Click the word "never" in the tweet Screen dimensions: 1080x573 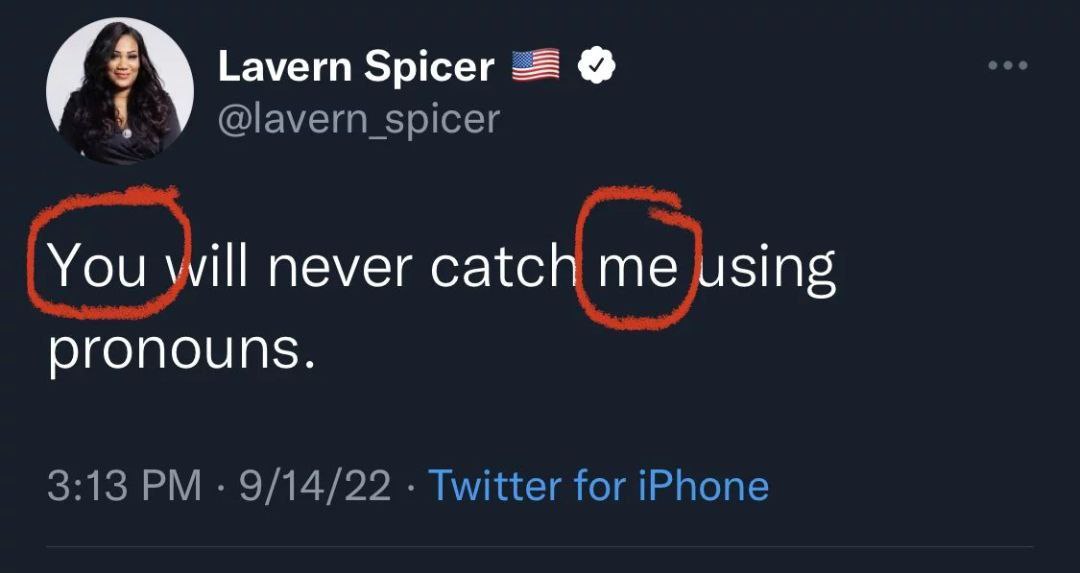tap(339, 268)
